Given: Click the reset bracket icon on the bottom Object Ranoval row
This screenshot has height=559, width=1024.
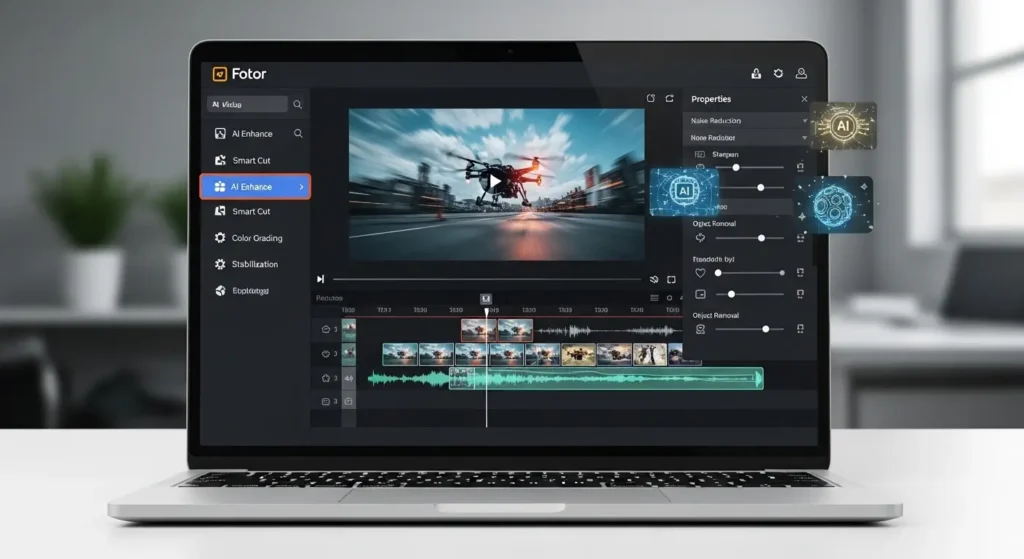Looking at the screenshot, I should [x=800, y=329].
